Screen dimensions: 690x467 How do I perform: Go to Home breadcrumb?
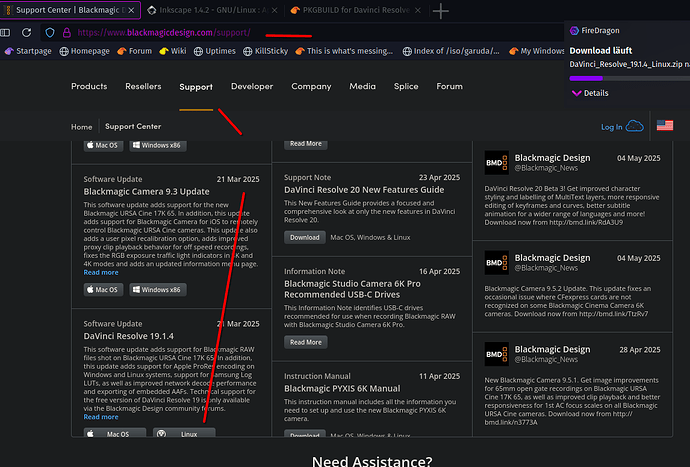pyautogui.click(x=82, y=127)
